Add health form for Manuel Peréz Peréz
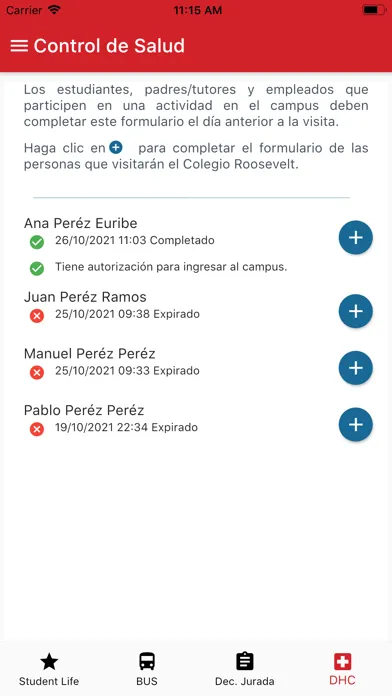This screenshot has height=696, width=392. 356,368
